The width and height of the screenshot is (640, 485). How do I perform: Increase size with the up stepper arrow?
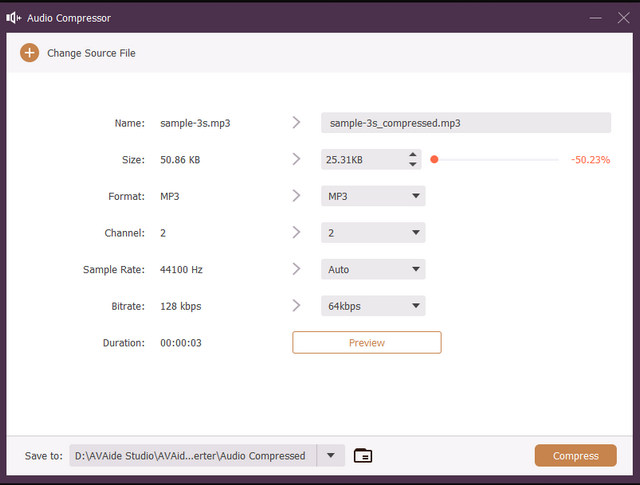[412, 155]
